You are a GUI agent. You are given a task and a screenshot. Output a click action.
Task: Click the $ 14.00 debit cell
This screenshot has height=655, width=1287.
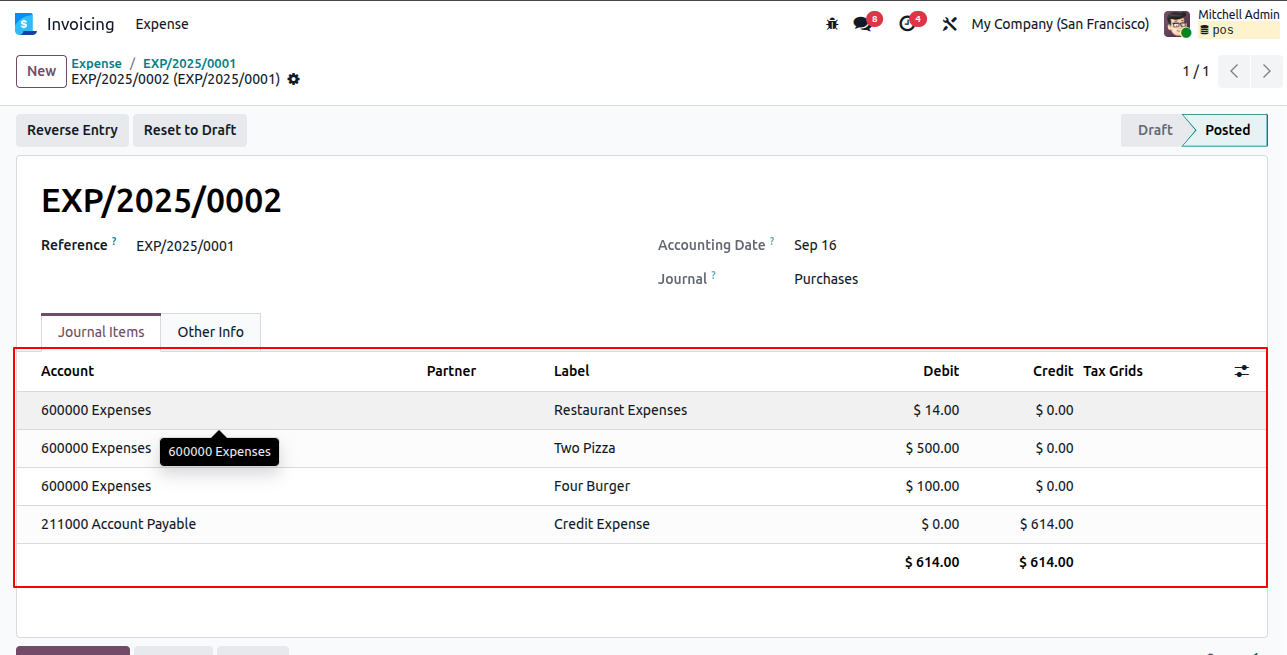(x=936, y=410)
